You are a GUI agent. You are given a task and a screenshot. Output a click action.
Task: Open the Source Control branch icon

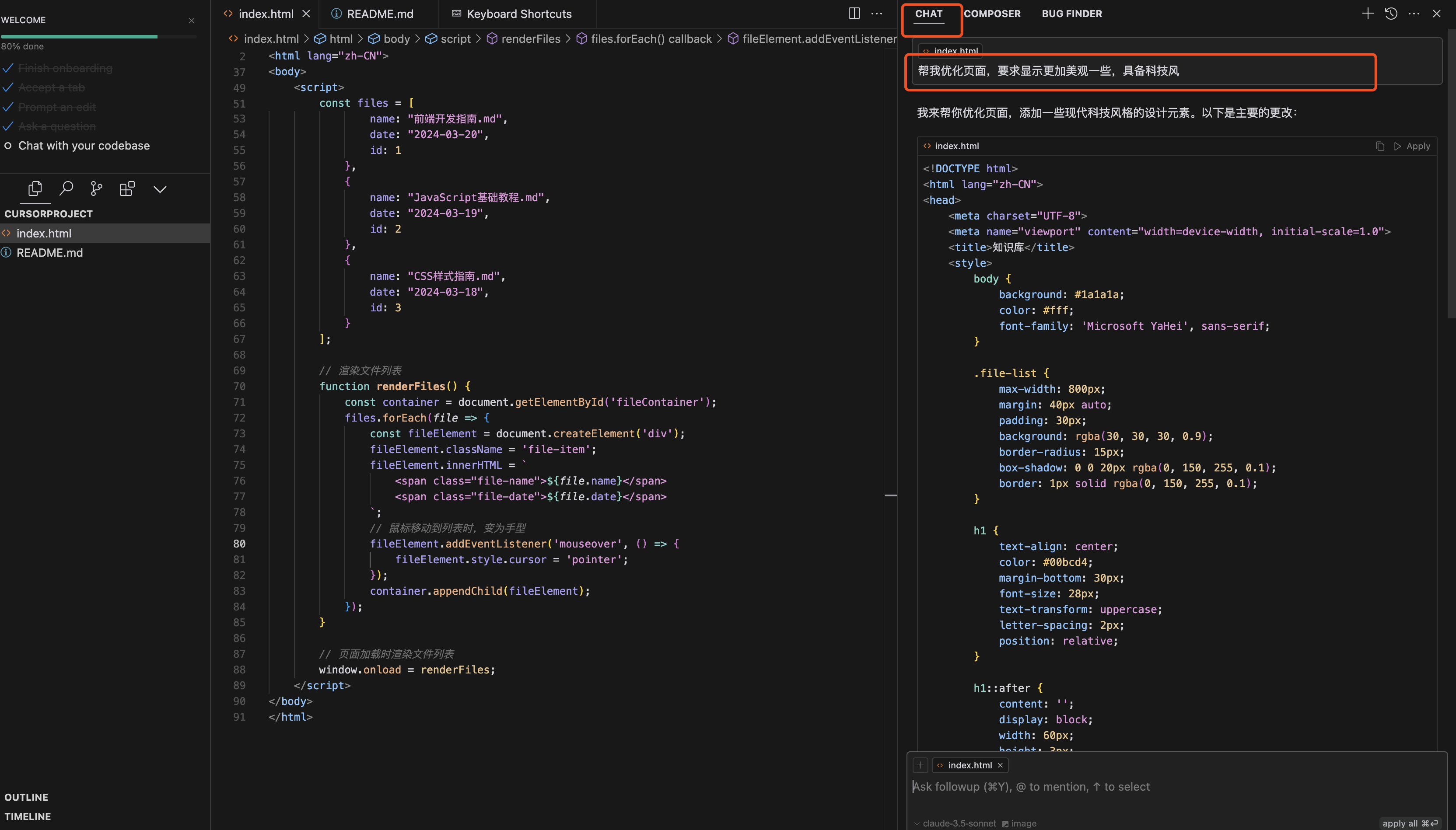coord(96,188)
